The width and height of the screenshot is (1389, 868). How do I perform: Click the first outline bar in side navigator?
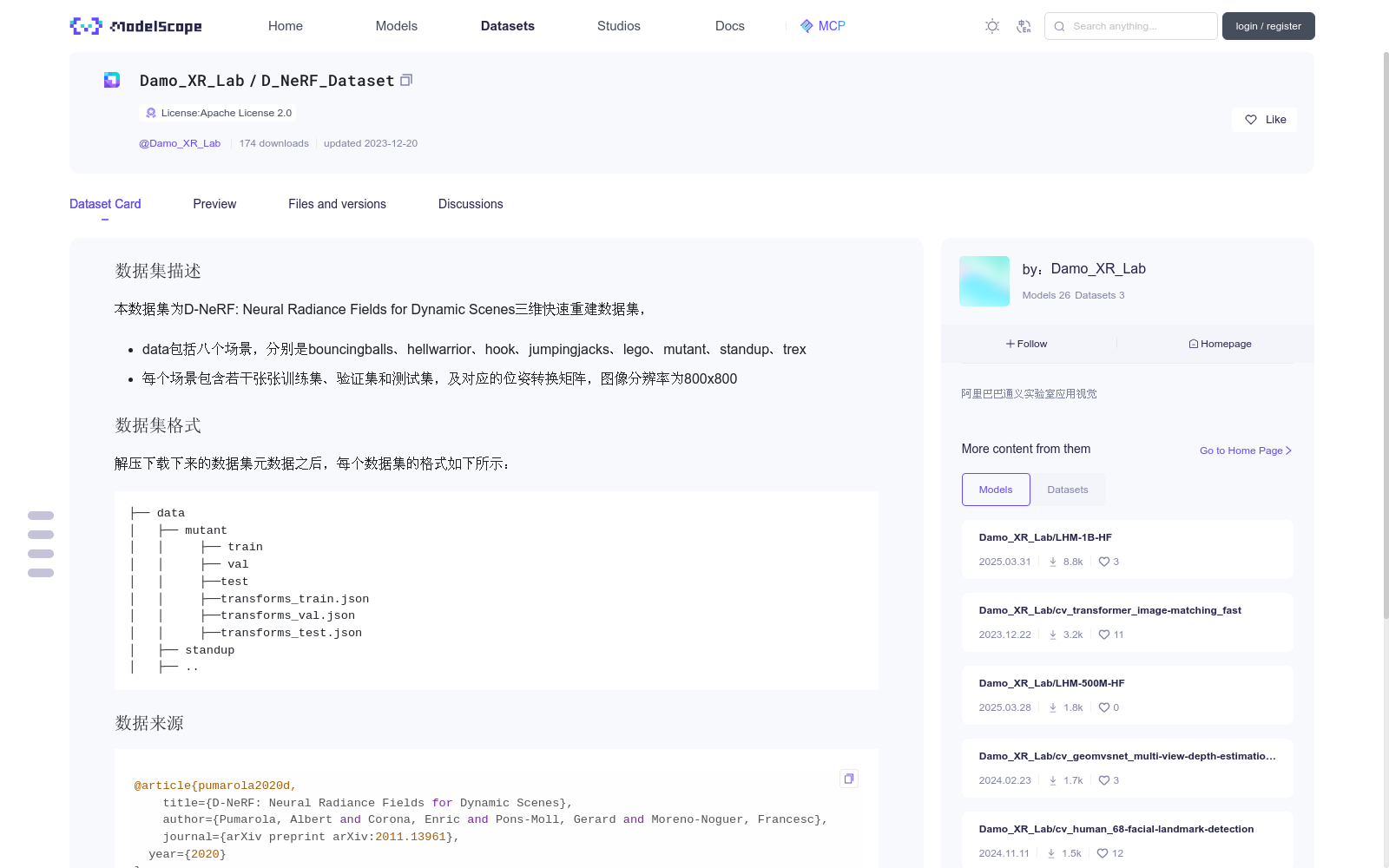coord(41,516)
